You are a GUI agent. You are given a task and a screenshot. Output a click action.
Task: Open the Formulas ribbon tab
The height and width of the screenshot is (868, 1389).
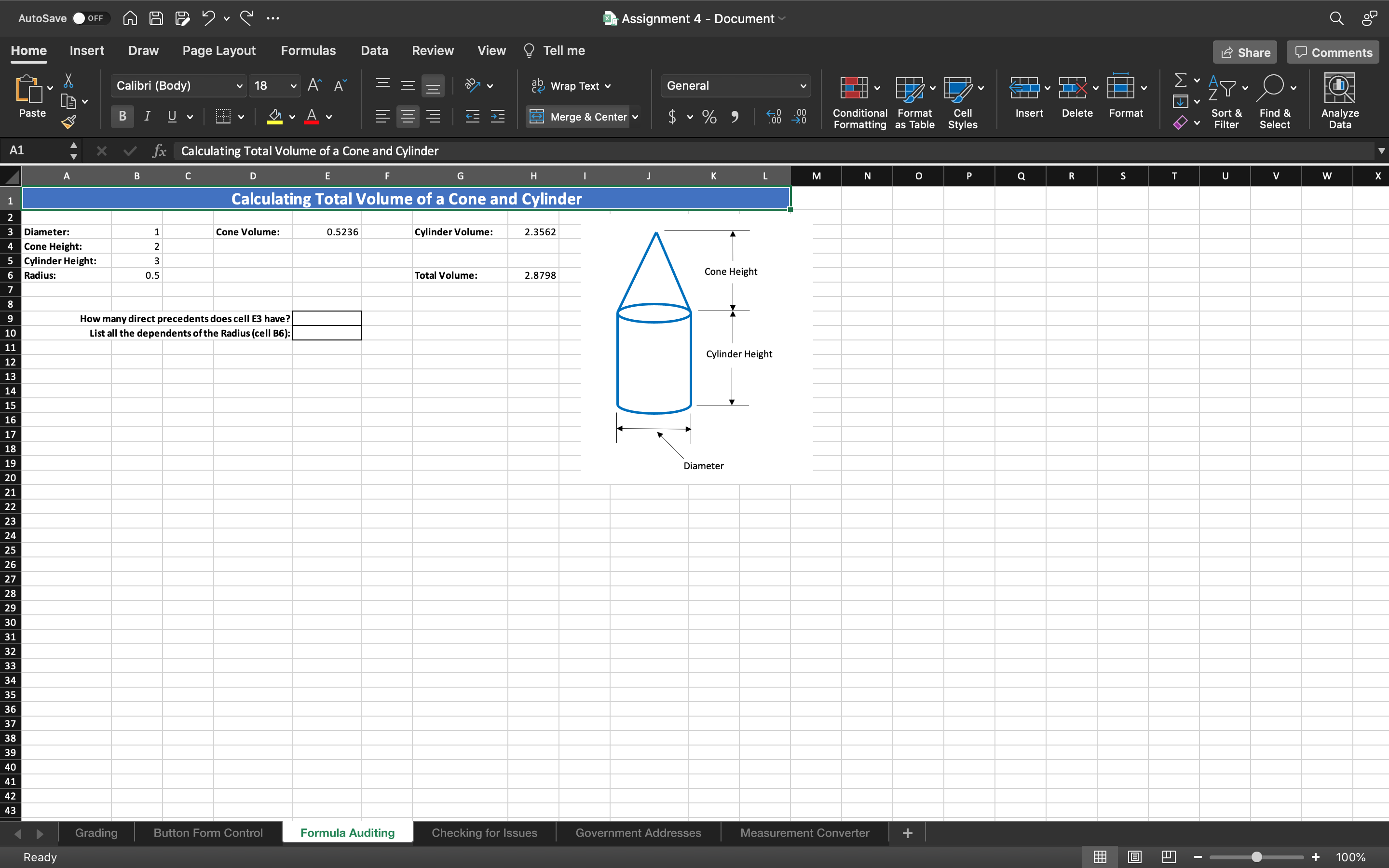pyautogui.click(x=308, y=51)
